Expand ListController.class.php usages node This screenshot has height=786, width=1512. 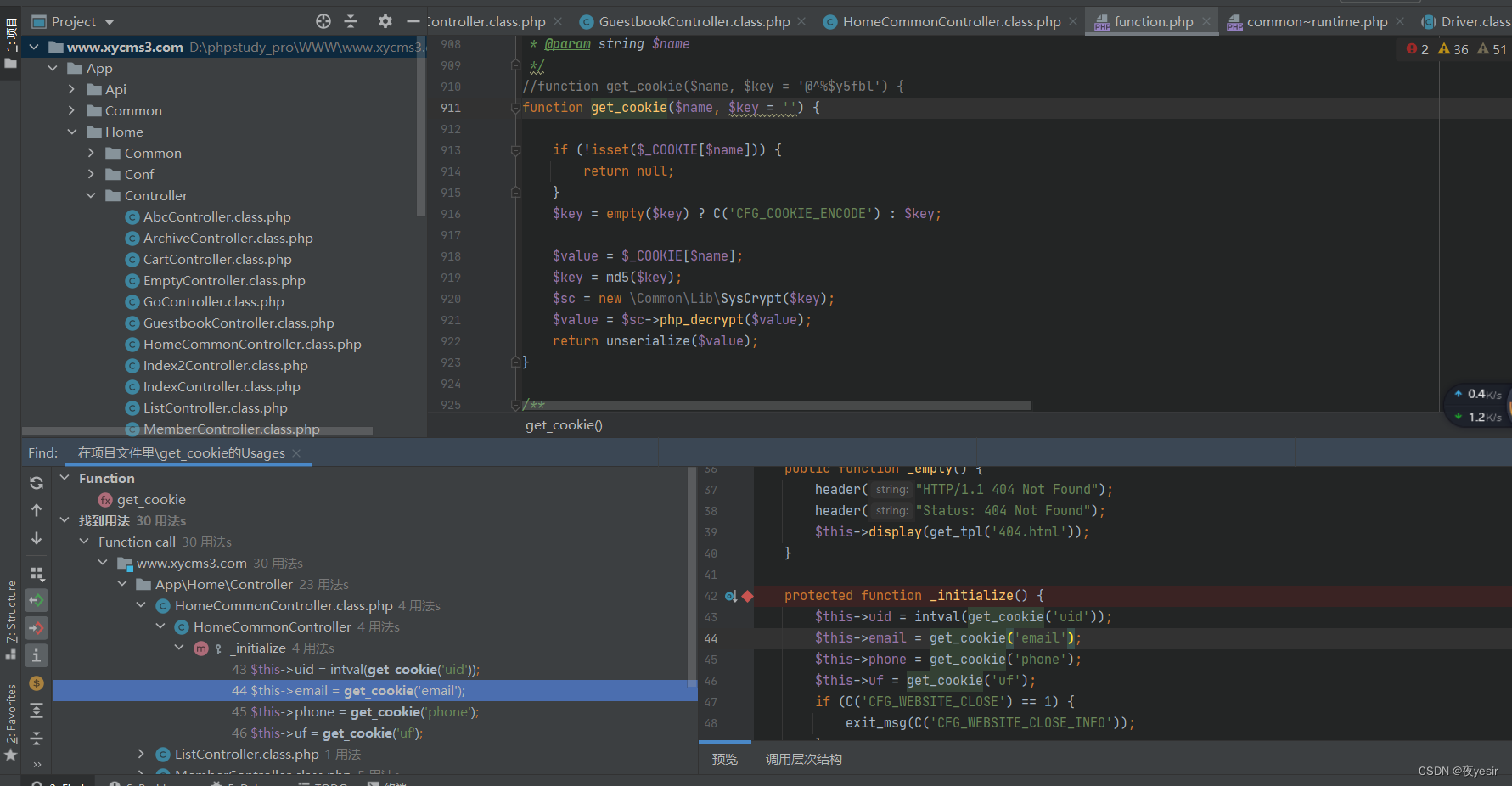[x=142, y=754]
